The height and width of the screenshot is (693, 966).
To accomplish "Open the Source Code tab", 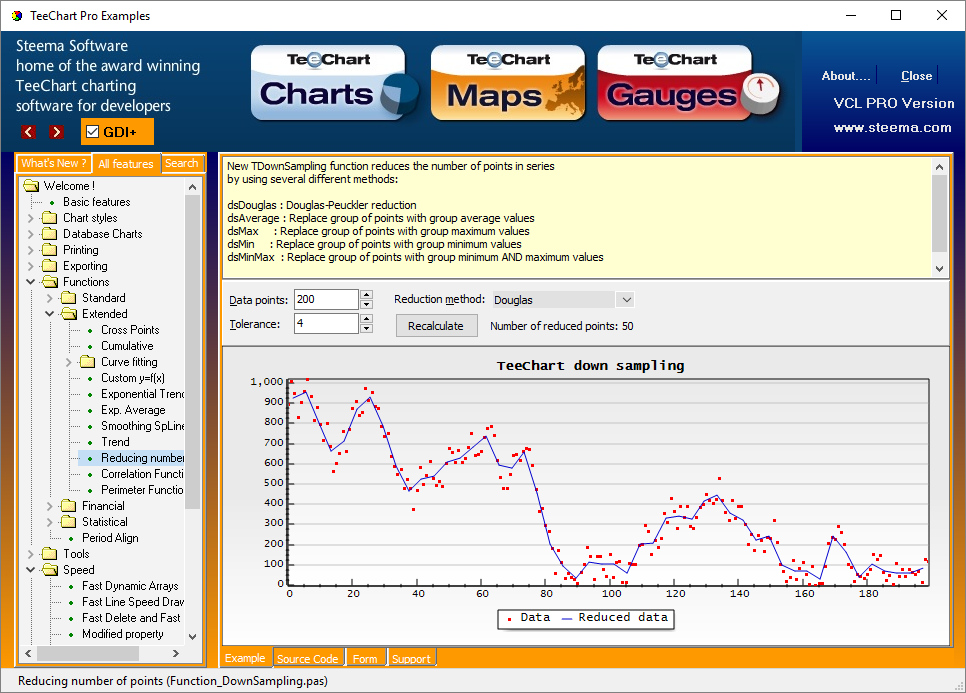I will click(x=307, y=659).
